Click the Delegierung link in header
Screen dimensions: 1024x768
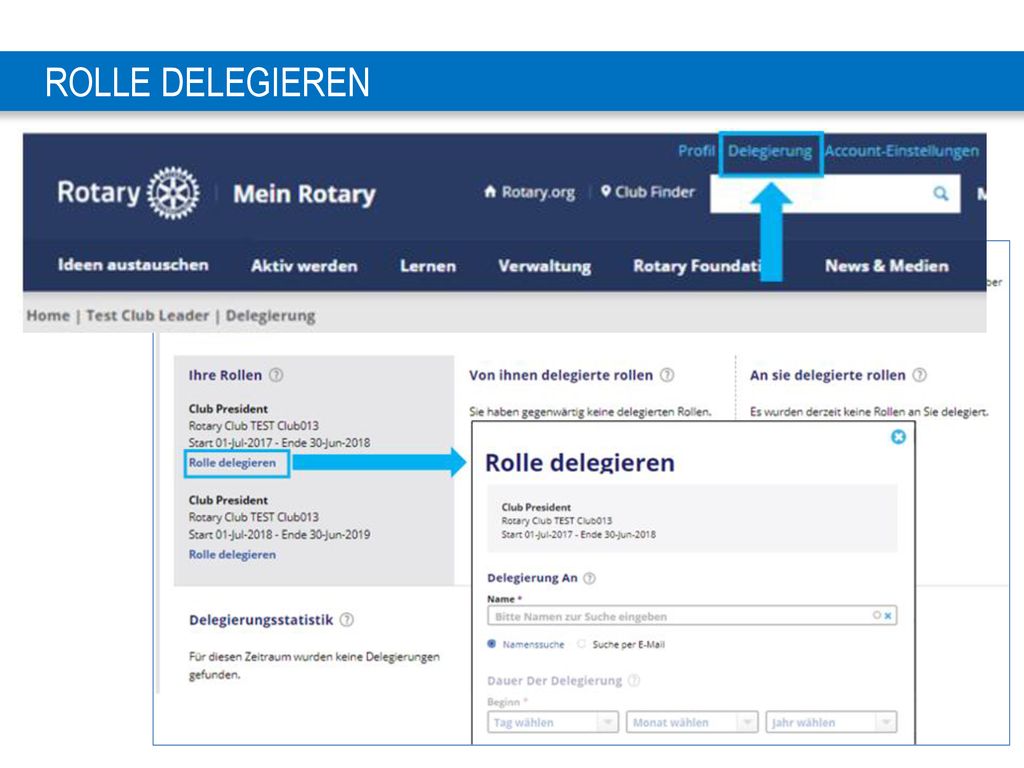tap(770, 151)
